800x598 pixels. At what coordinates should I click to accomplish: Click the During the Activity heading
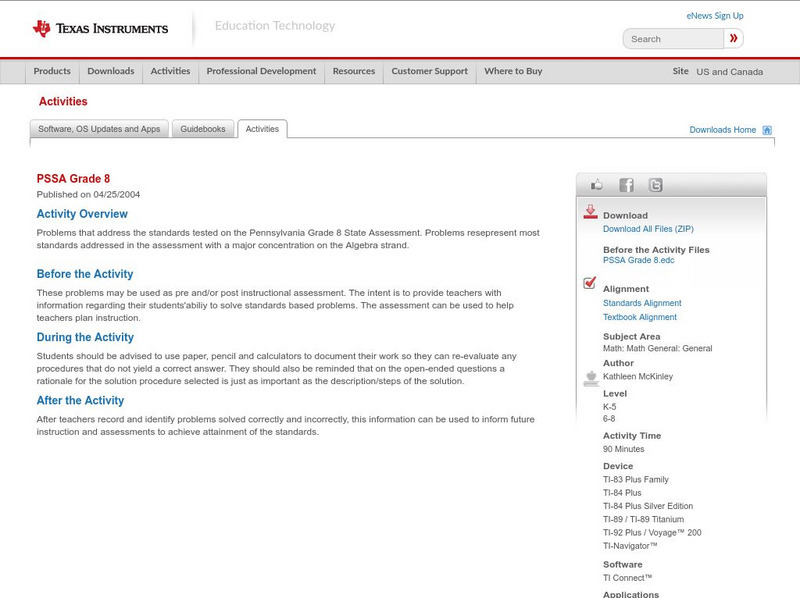coord(85,337)
